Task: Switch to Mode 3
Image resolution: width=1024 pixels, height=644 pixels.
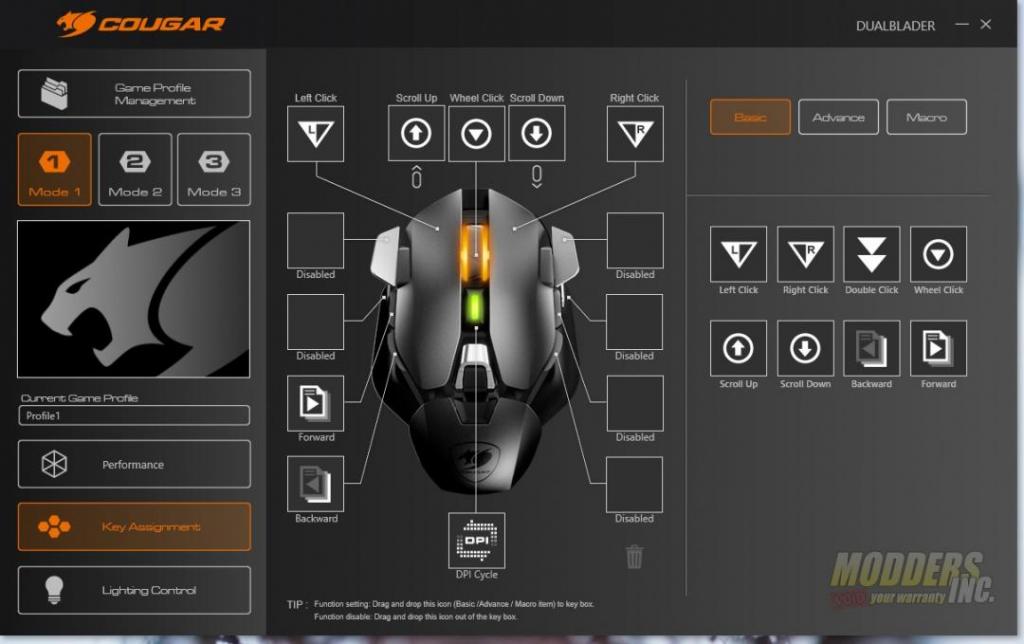Action: [x=214, y=170]
